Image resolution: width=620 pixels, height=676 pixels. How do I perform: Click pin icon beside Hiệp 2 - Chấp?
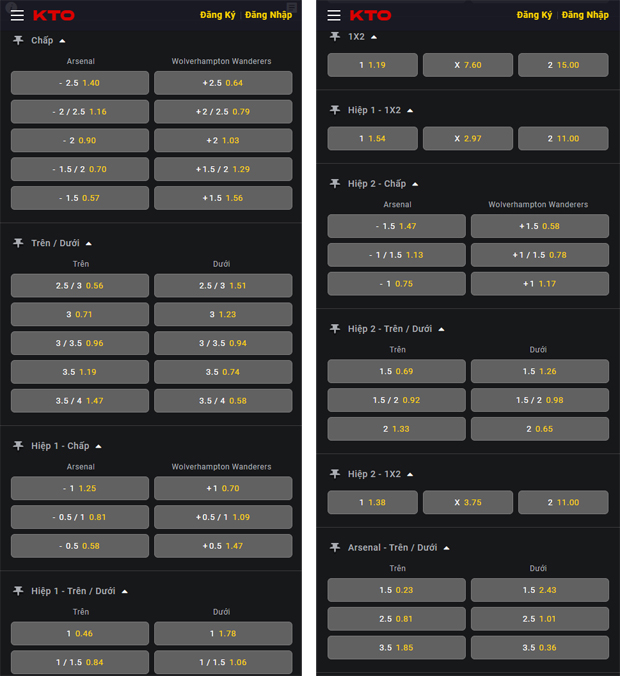[x=335, y=184]
